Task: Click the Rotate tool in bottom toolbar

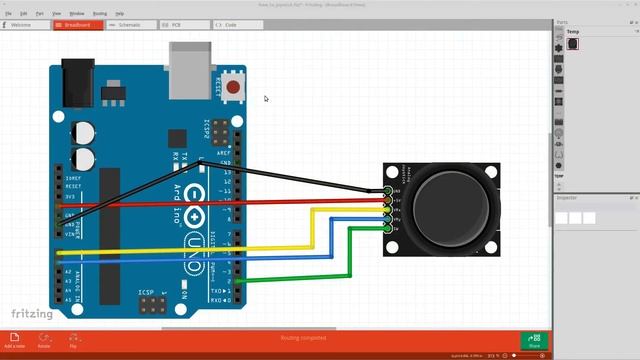Action: click(44, 340)
